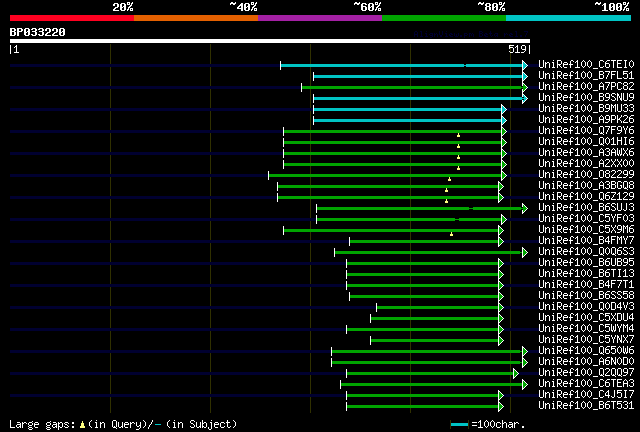Select the UniRef100_Q01HI6 label

tap(586, 141)
